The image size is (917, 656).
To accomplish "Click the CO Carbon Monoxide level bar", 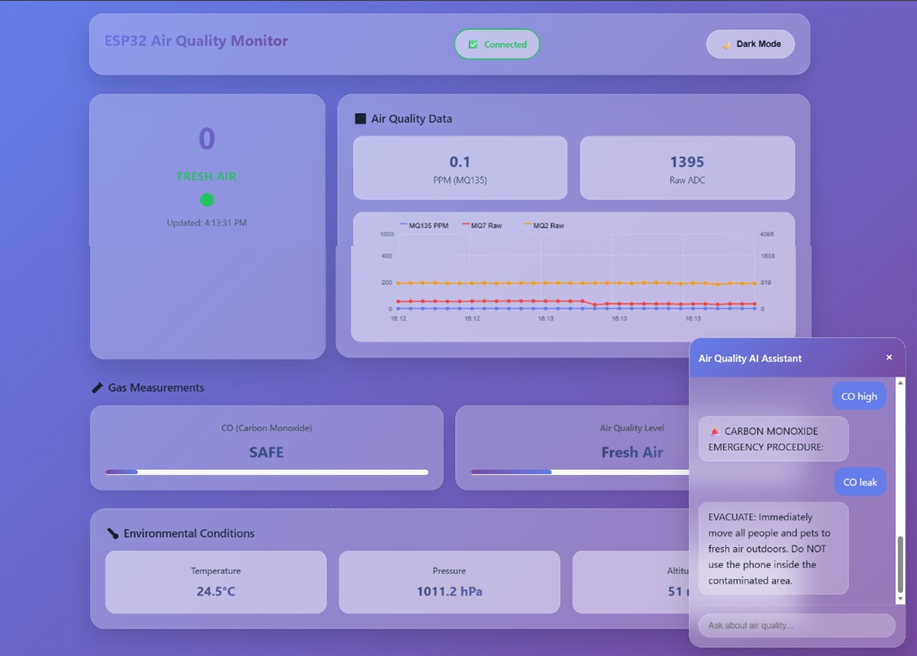I will click(x=266, y=472).
